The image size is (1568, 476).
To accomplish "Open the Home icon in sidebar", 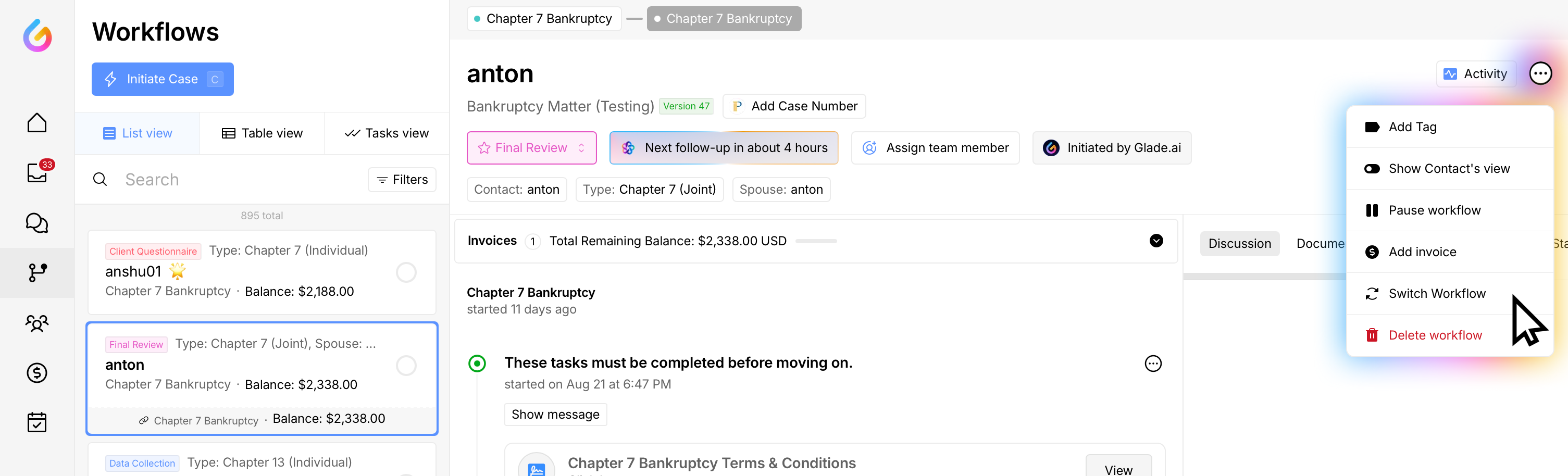I will 37,123.
